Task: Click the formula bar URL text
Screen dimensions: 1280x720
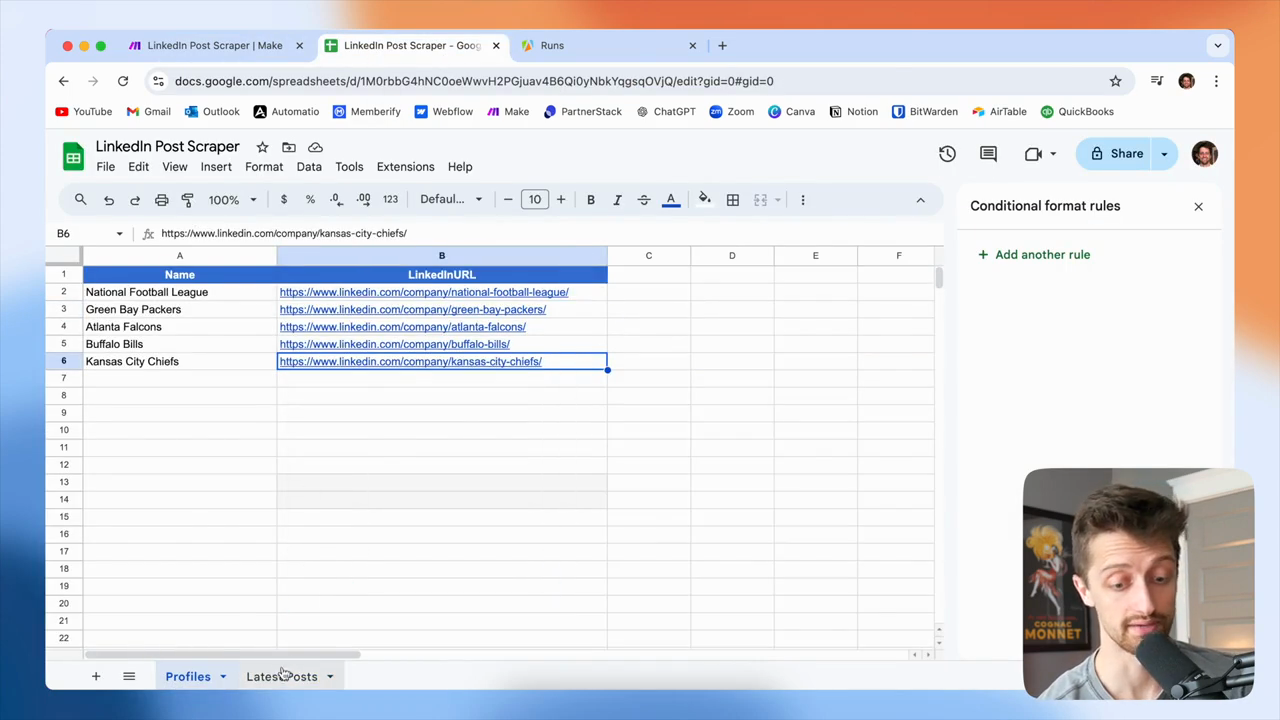Action: (x=284, y=234)
